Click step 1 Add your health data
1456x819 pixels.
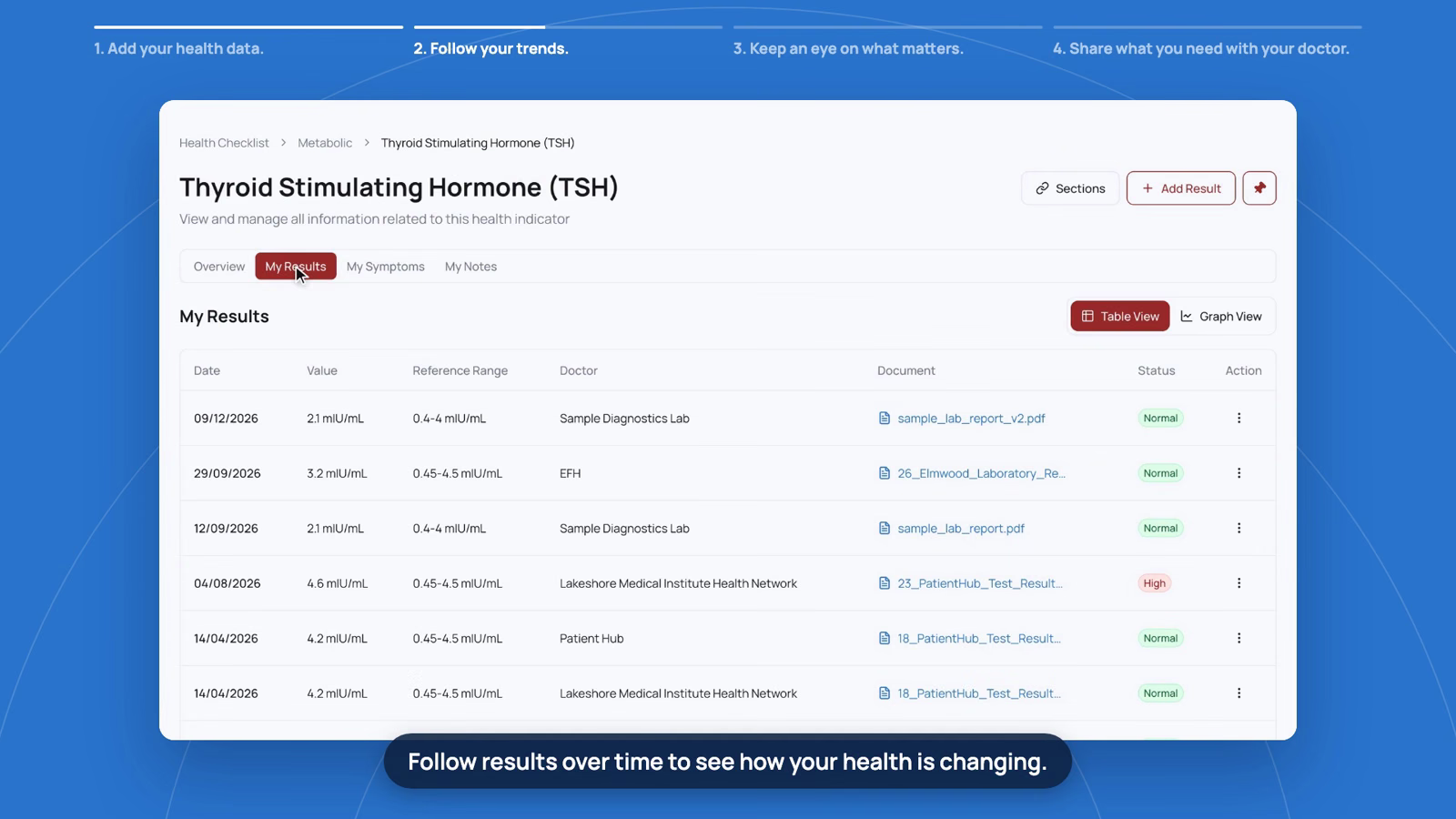178,48
